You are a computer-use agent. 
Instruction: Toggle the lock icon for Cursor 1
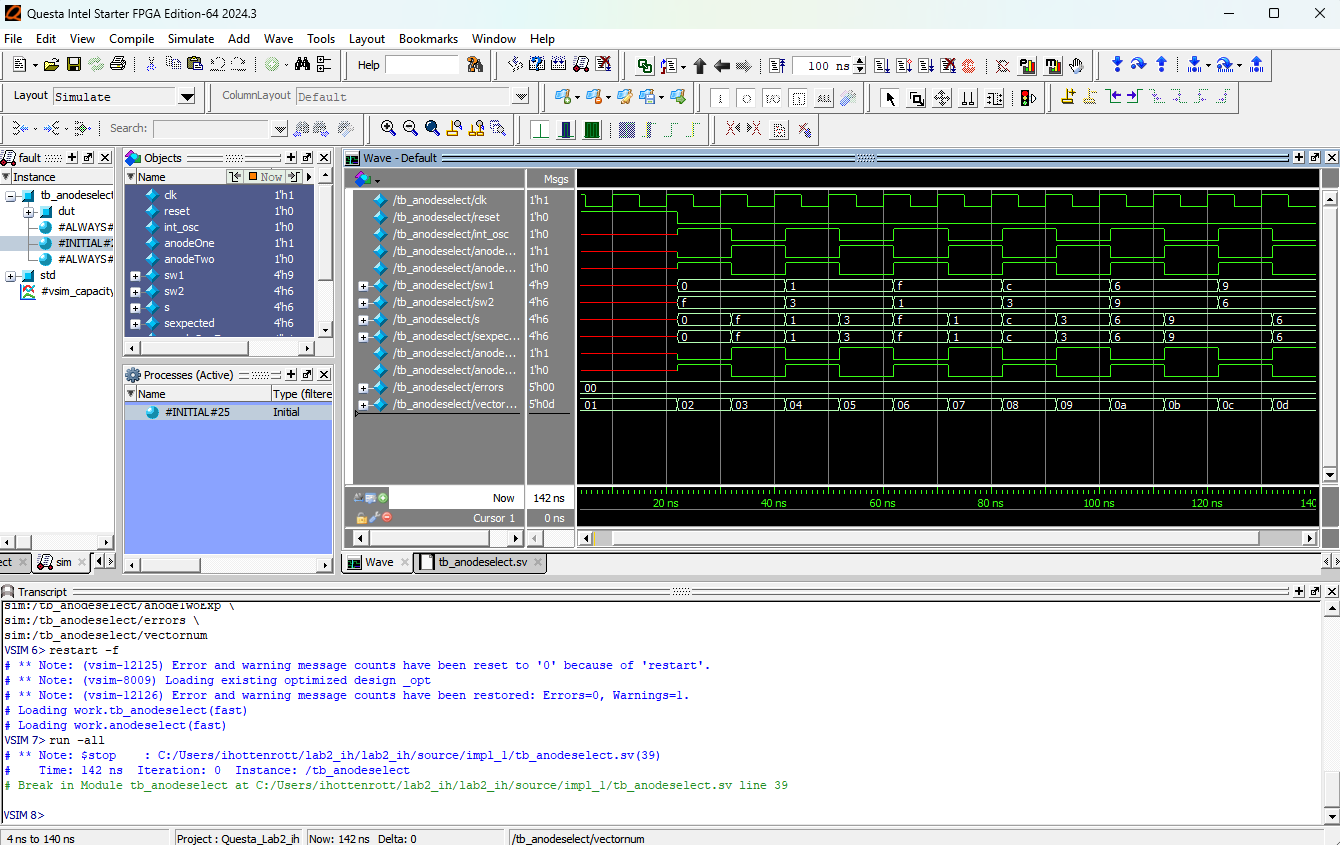[x=361, y=518]
